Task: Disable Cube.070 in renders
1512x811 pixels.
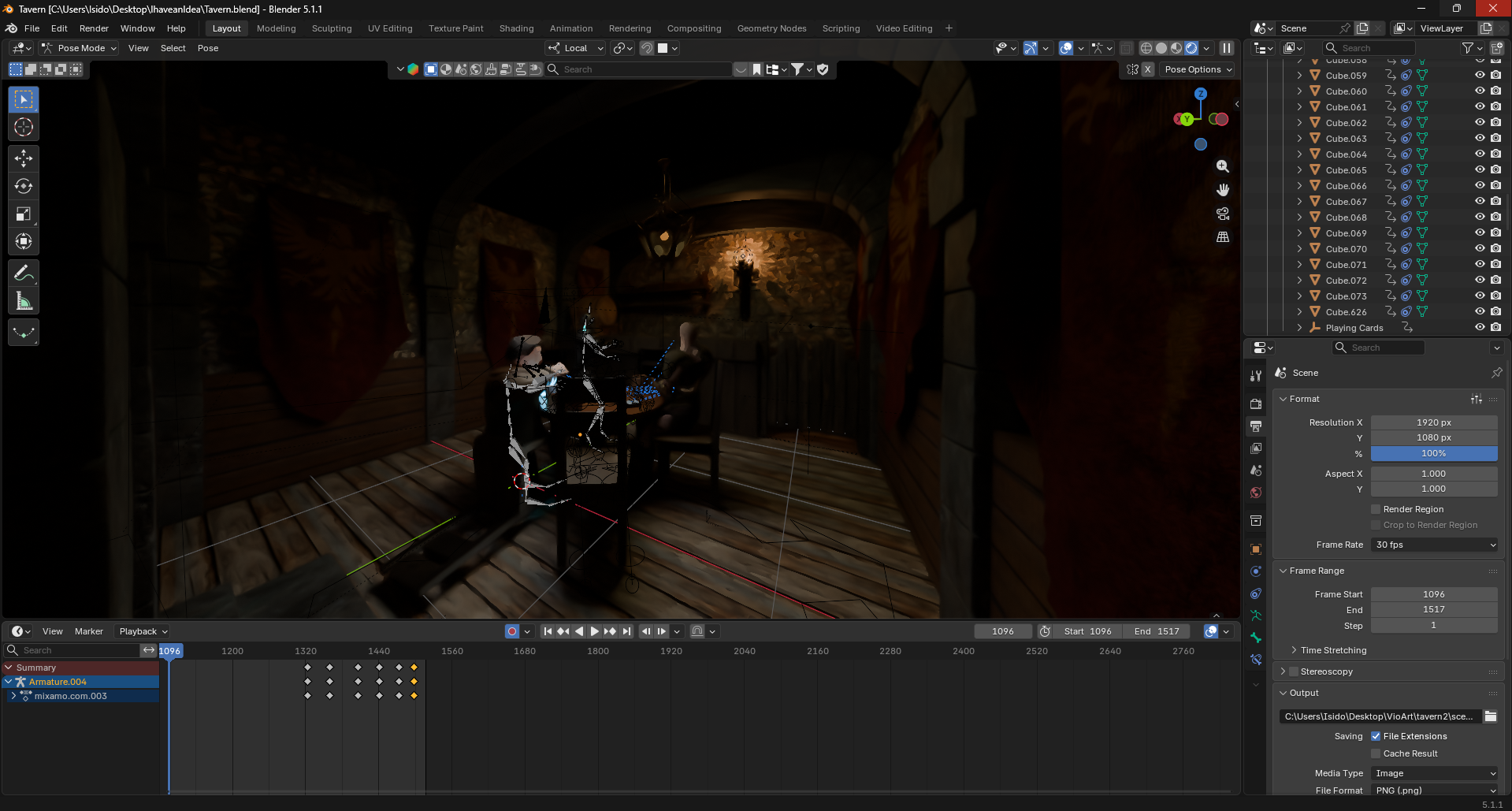Action: point(1495,249)
